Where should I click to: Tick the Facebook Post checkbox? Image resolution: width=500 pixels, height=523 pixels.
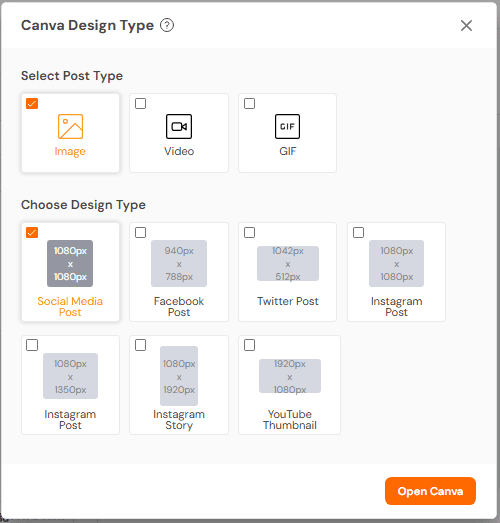tap(140, 232)
